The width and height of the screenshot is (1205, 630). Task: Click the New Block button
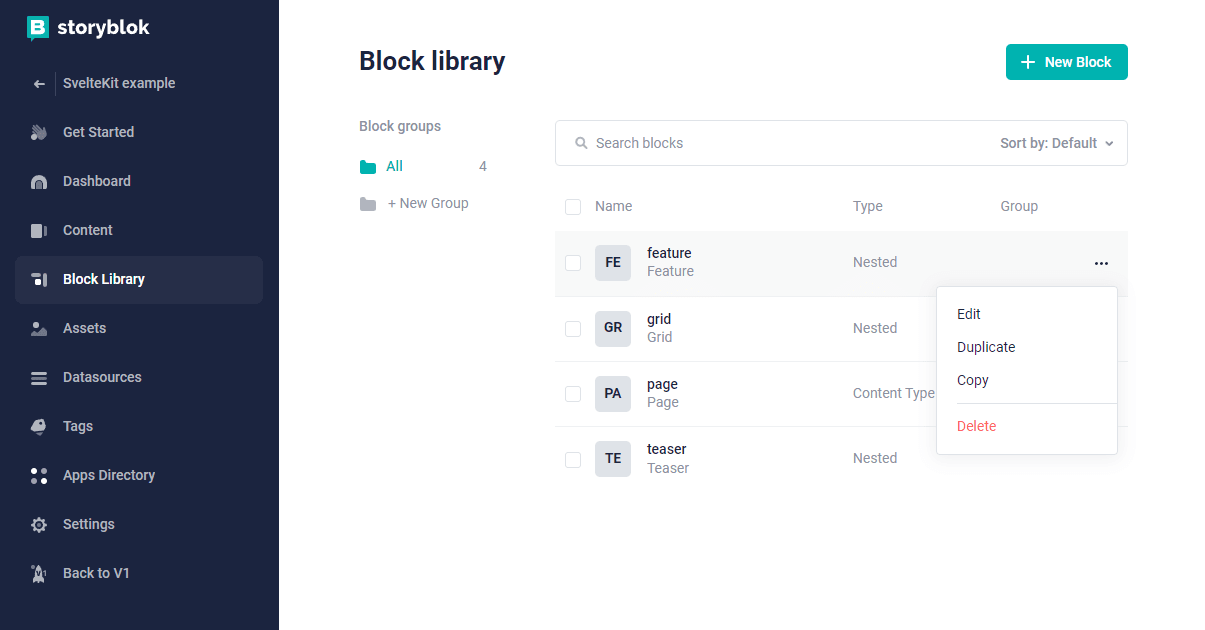point(1066,62)
